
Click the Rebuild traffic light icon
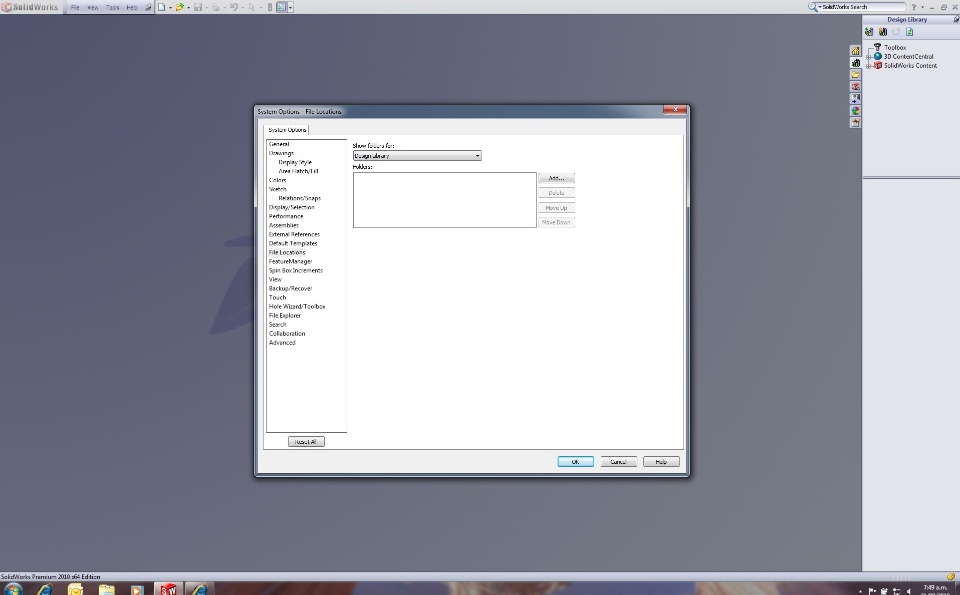269,7
